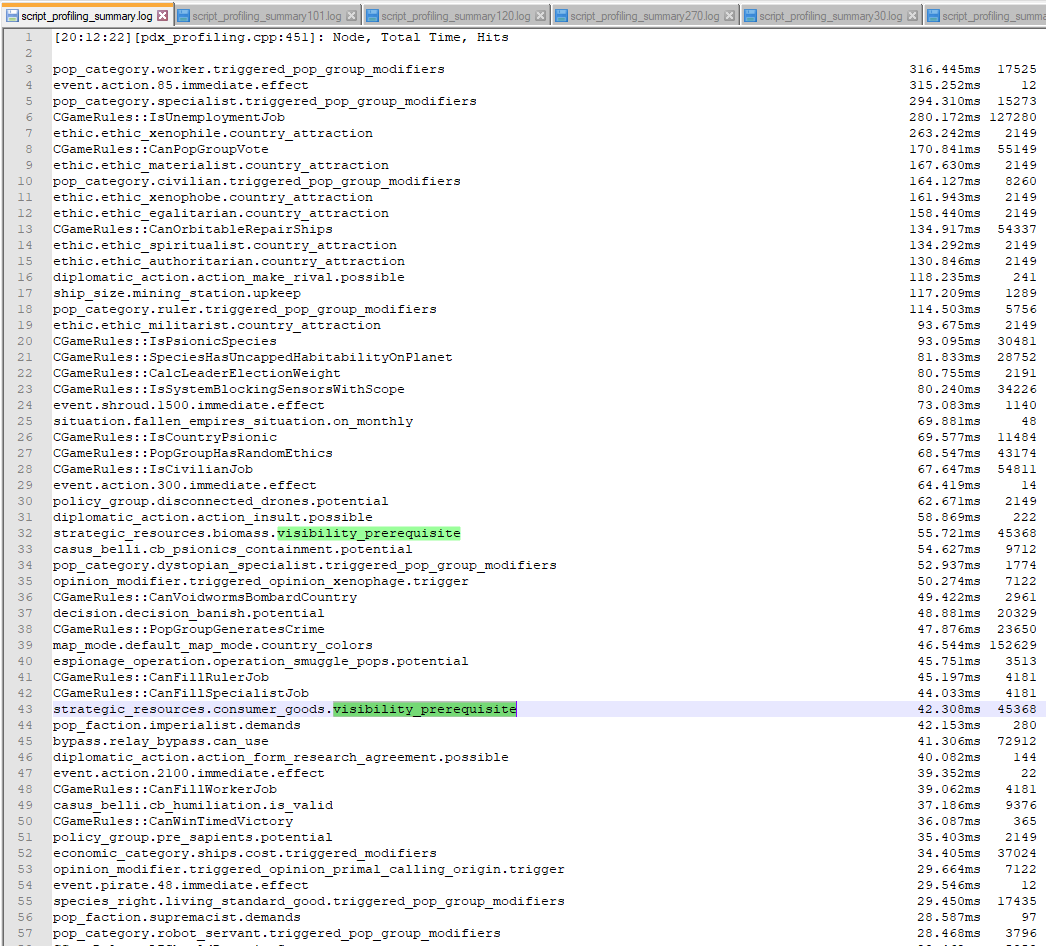Click 'CGameRules::IsCivilianJob' line
Image resolution: width=1046 pixels, height=946 pixels.
153,470
